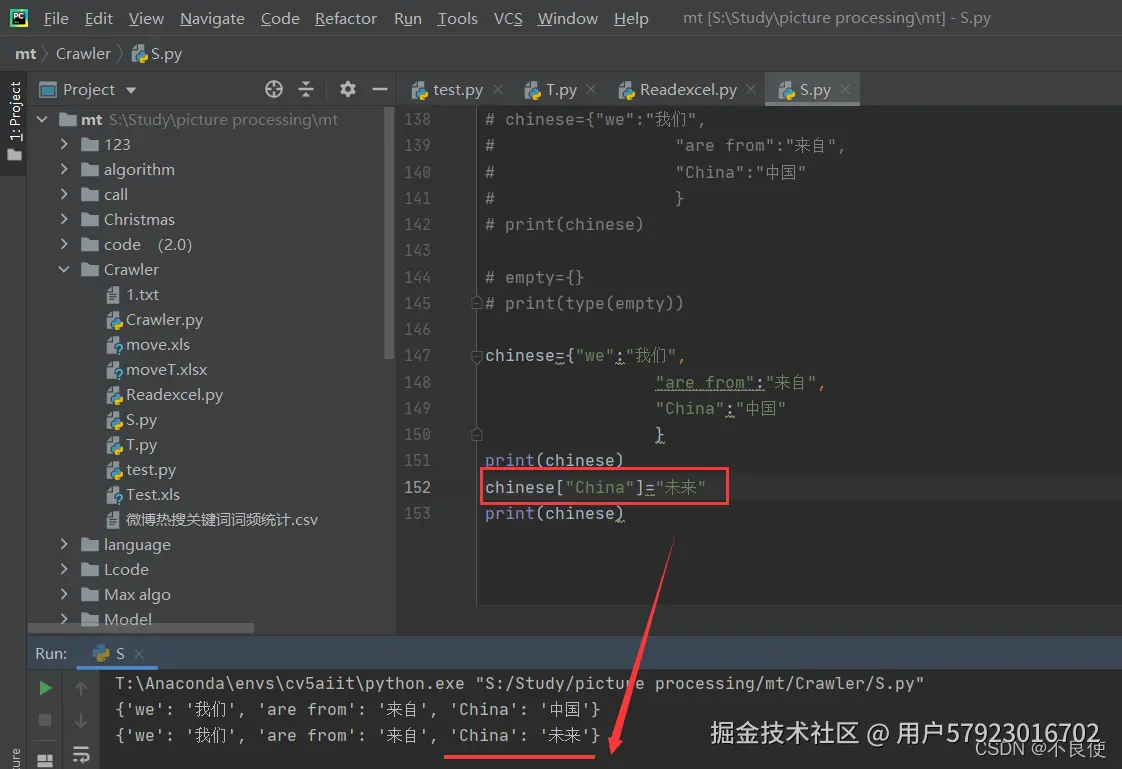The width and height of the screenshot is (1122, 769).
Task: Expand the code (2.0) folder
Action: point(64,245)
